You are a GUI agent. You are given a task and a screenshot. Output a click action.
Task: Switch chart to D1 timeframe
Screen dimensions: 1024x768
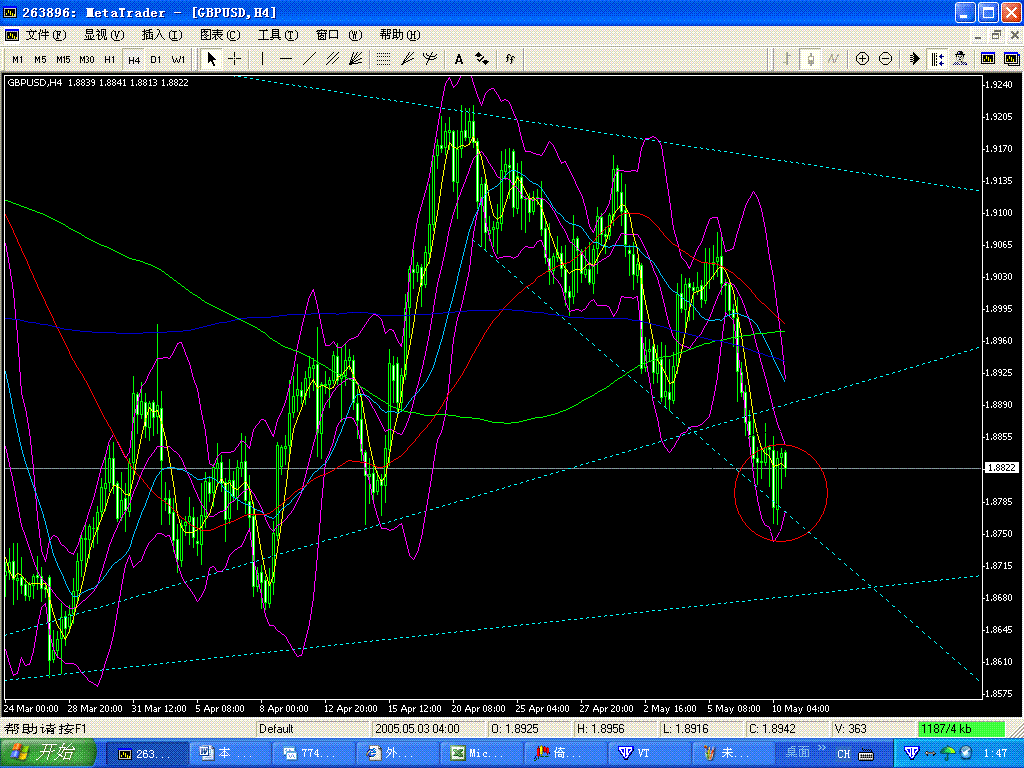[155, 59]
